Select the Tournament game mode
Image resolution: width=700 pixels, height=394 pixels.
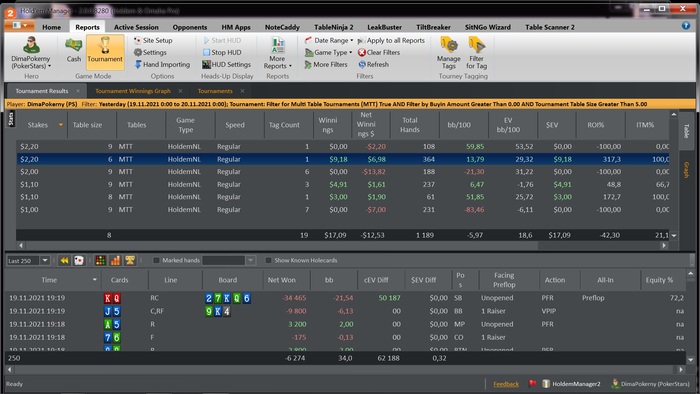pos(105,52)
